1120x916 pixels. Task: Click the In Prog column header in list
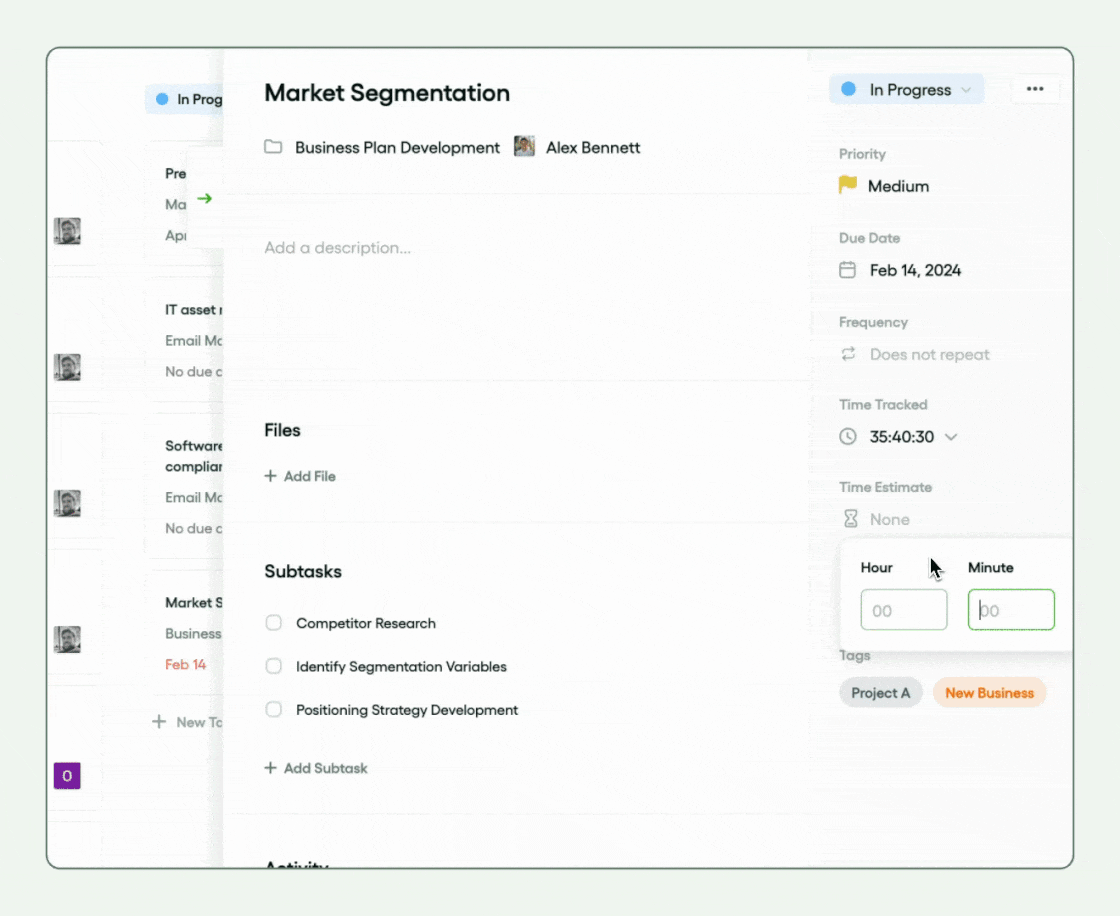pos(186,99)
